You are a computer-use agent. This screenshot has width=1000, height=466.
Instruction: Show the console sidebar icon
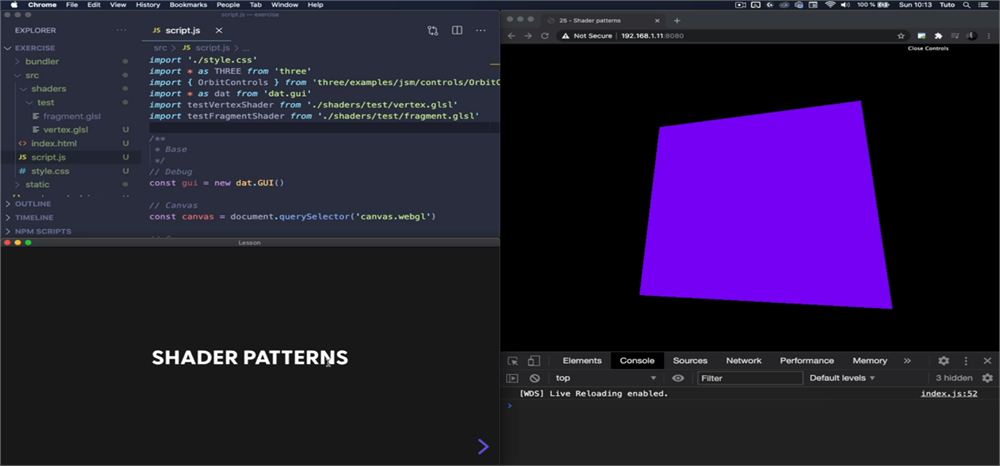coord(512,378)
